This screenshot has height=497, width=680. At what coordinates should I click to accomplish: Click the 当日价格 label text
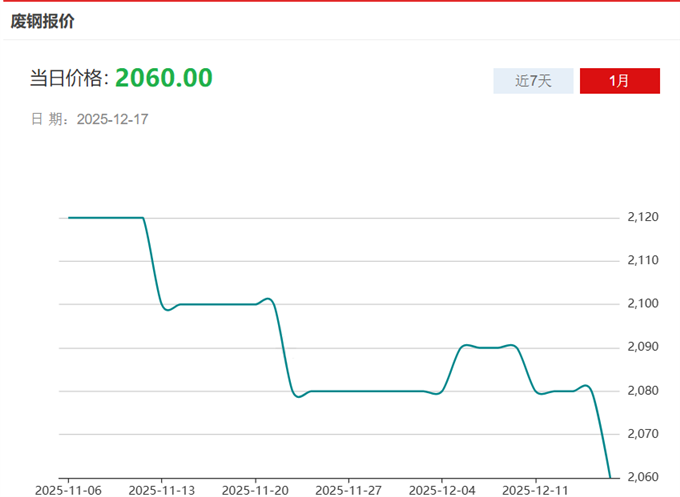tap(69, 79)
